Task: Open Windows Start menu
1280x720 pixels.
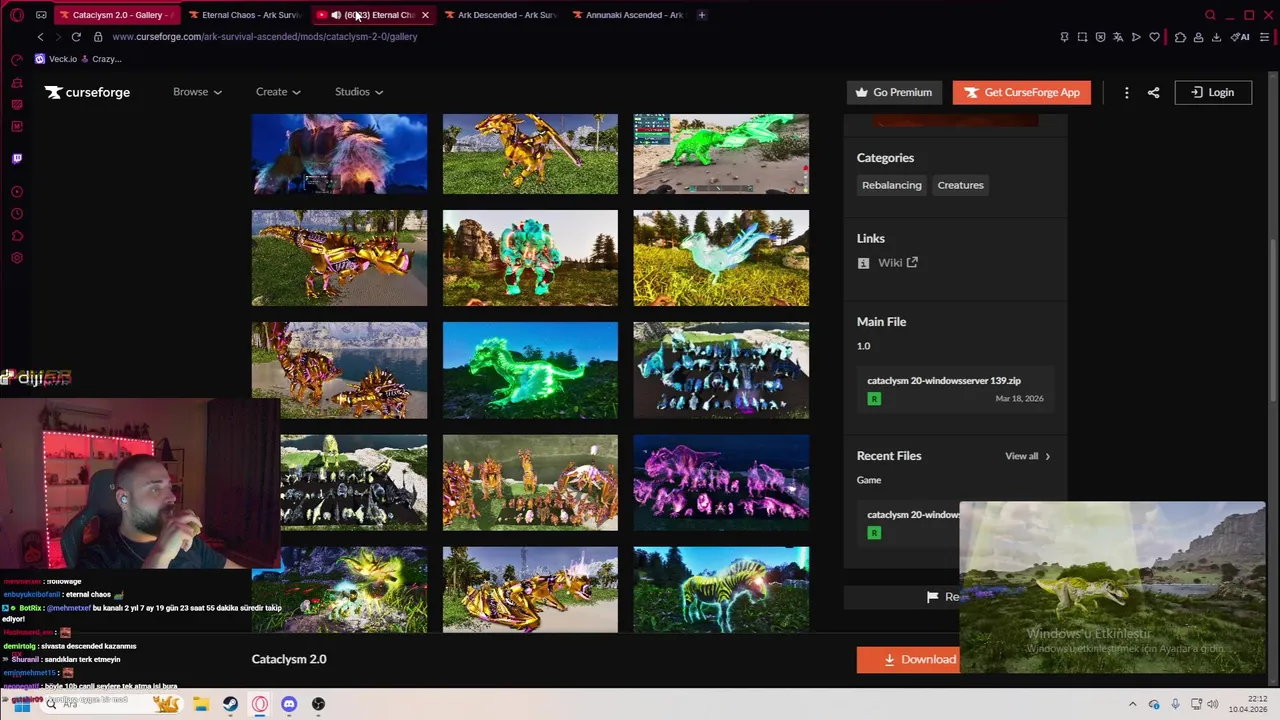Action: [20, 704]
